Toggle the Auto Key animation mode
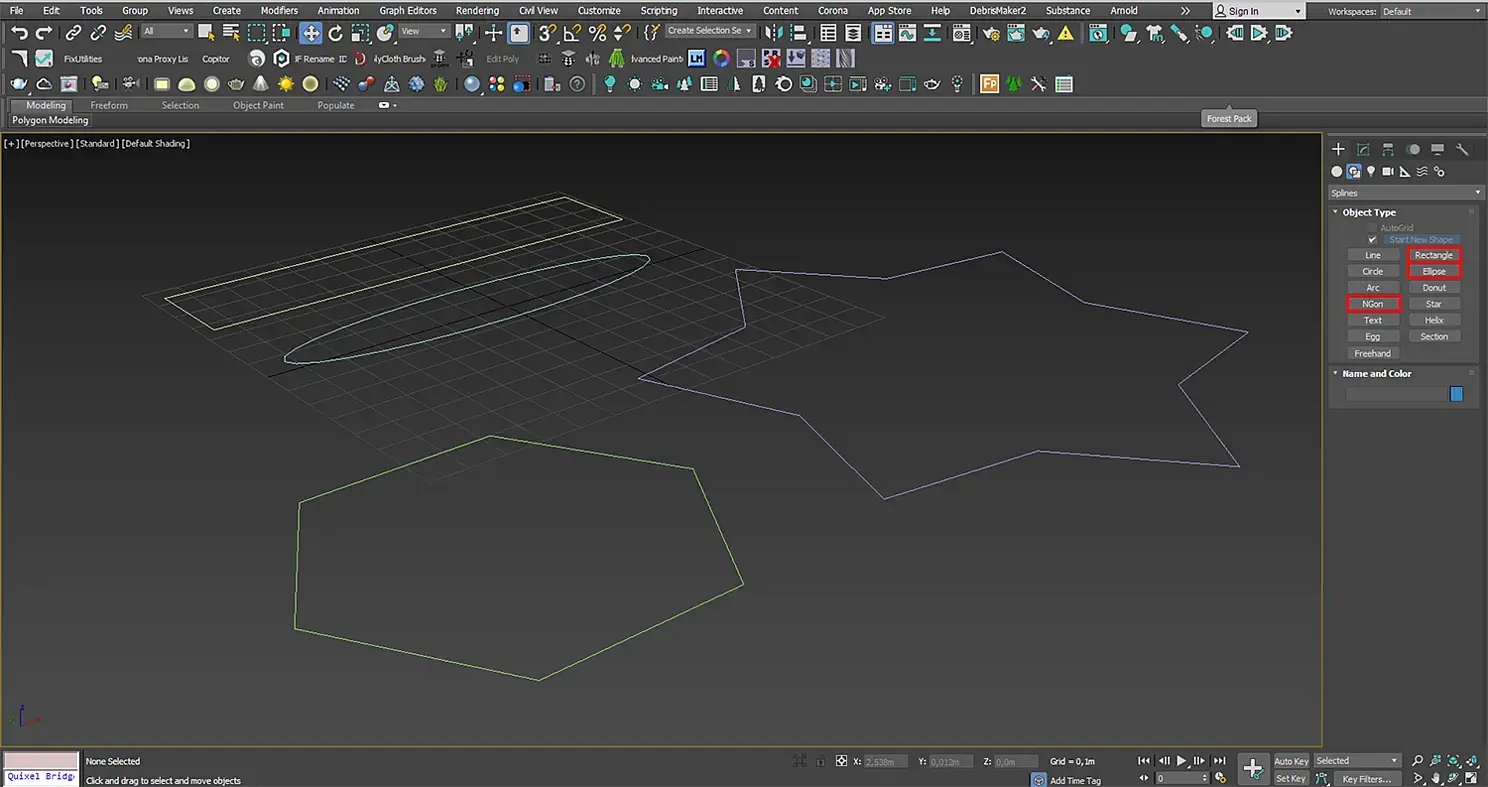Screen dimensions: 1488x787 click(1290, 762)
